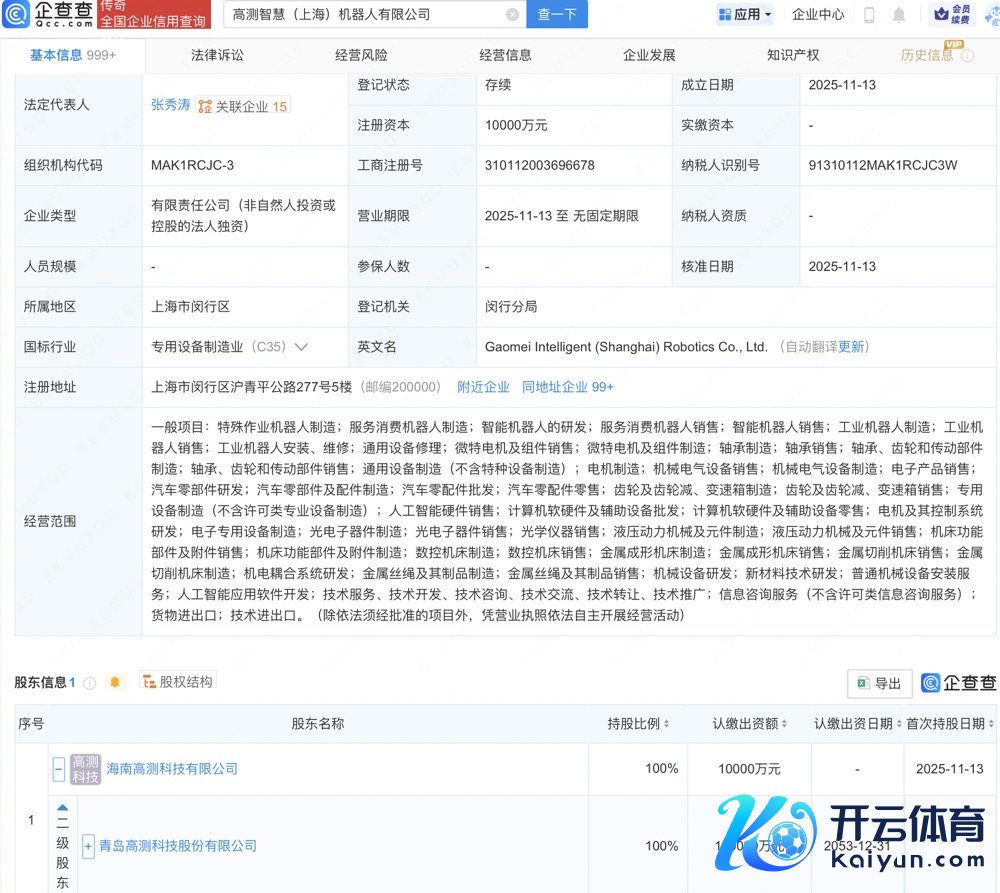Collapse the 海南高测科技有限公司 shareholder row

(x=59, y=769)
